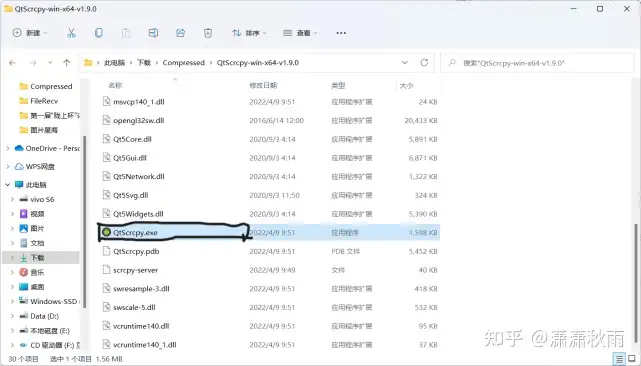The image size is (641, 366).
Task: Expand OneDrive - Personal tree node
Action: (8, 148)
